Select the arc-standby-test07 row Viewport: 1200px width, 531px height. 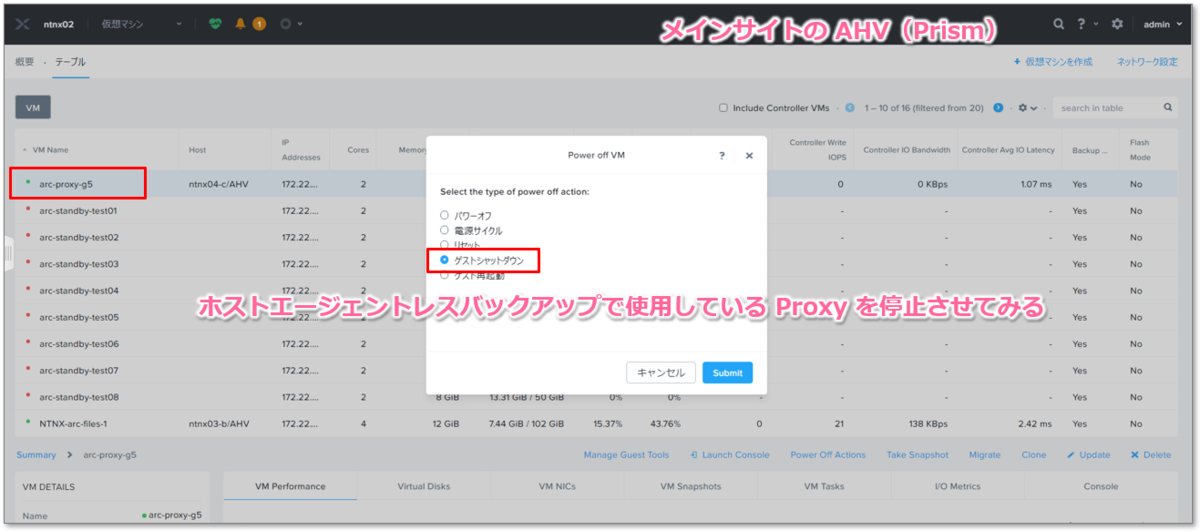coord(597,370)
